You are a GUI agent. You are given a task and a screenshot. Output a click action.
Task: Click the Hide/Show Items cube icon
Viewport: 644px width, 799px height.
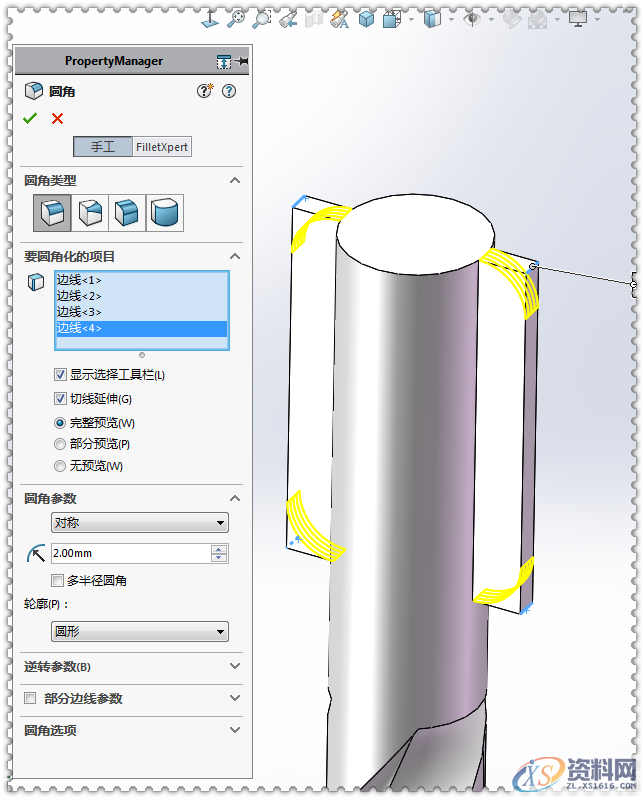[432, 19]
